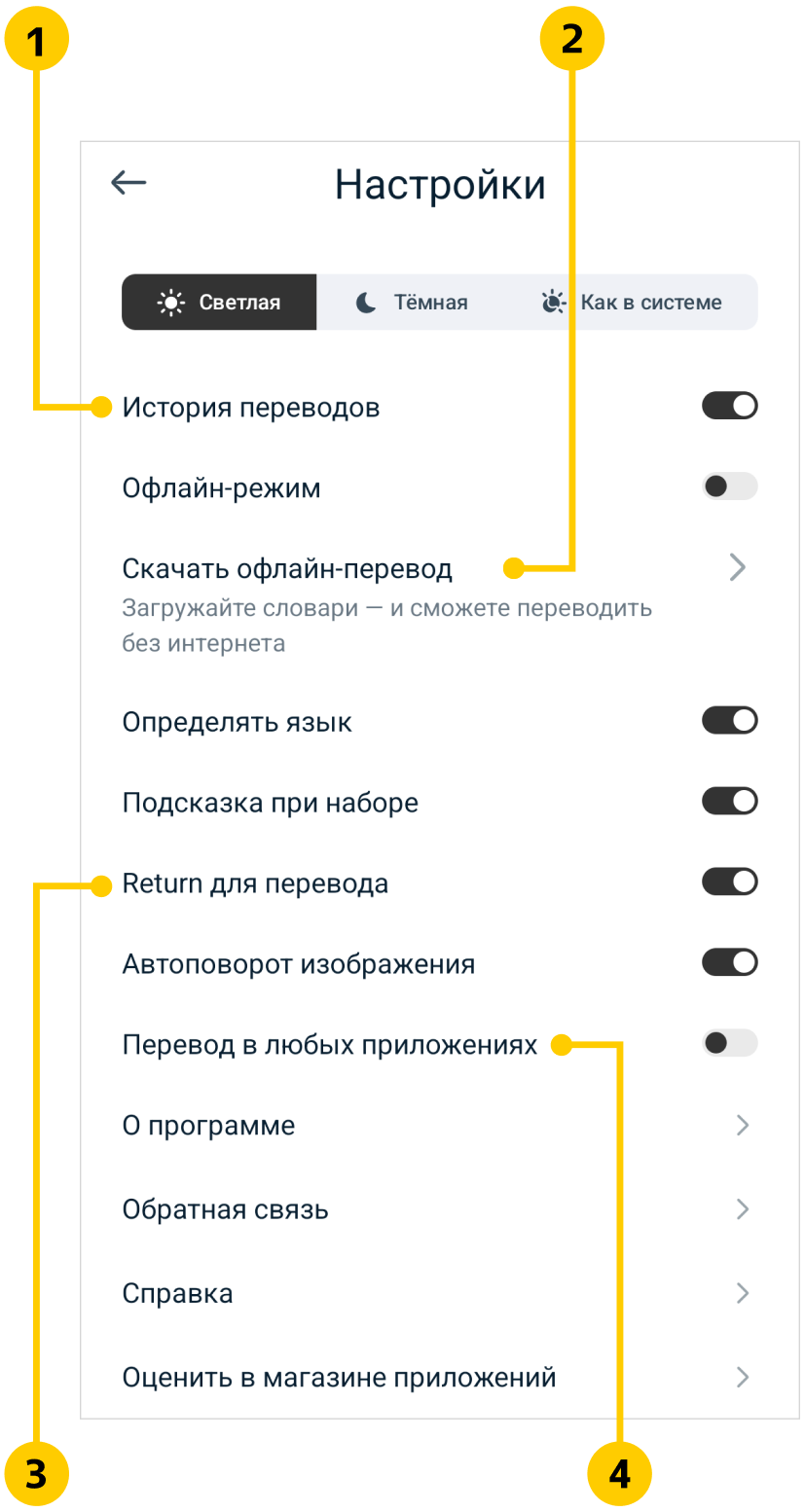
Task: Disable Подсказка при наборе switch
Action: pyautogui.click(x=729, y=802)
